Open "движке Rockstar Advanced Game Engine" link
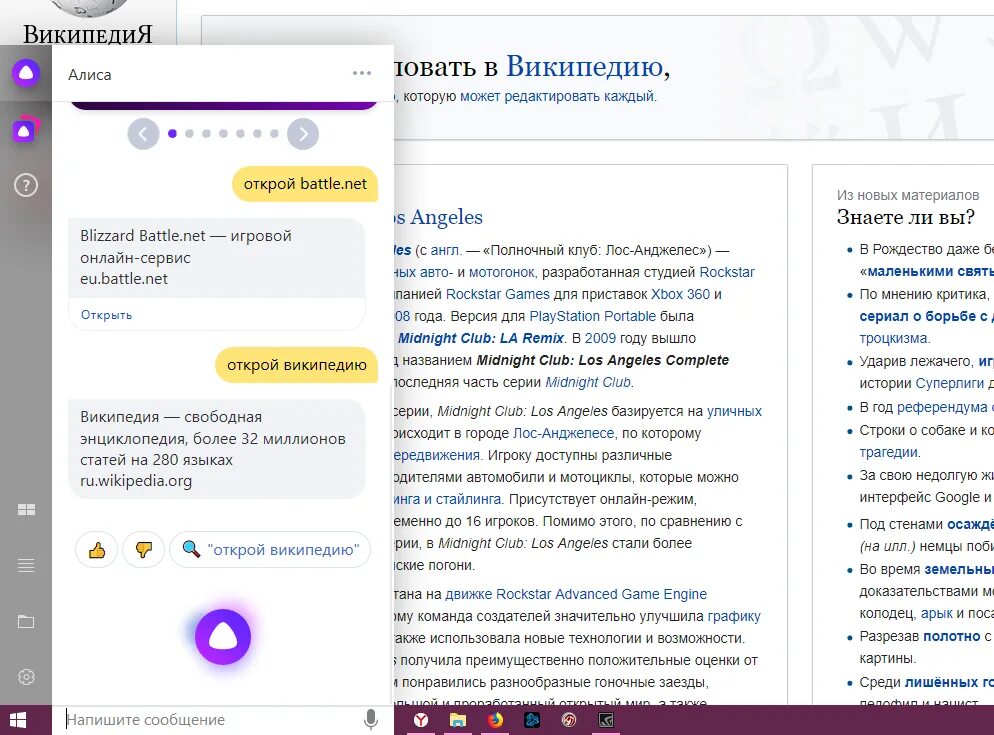Image resolution: width=994 pixels, height=735 pixels. (x=576, y=594)
